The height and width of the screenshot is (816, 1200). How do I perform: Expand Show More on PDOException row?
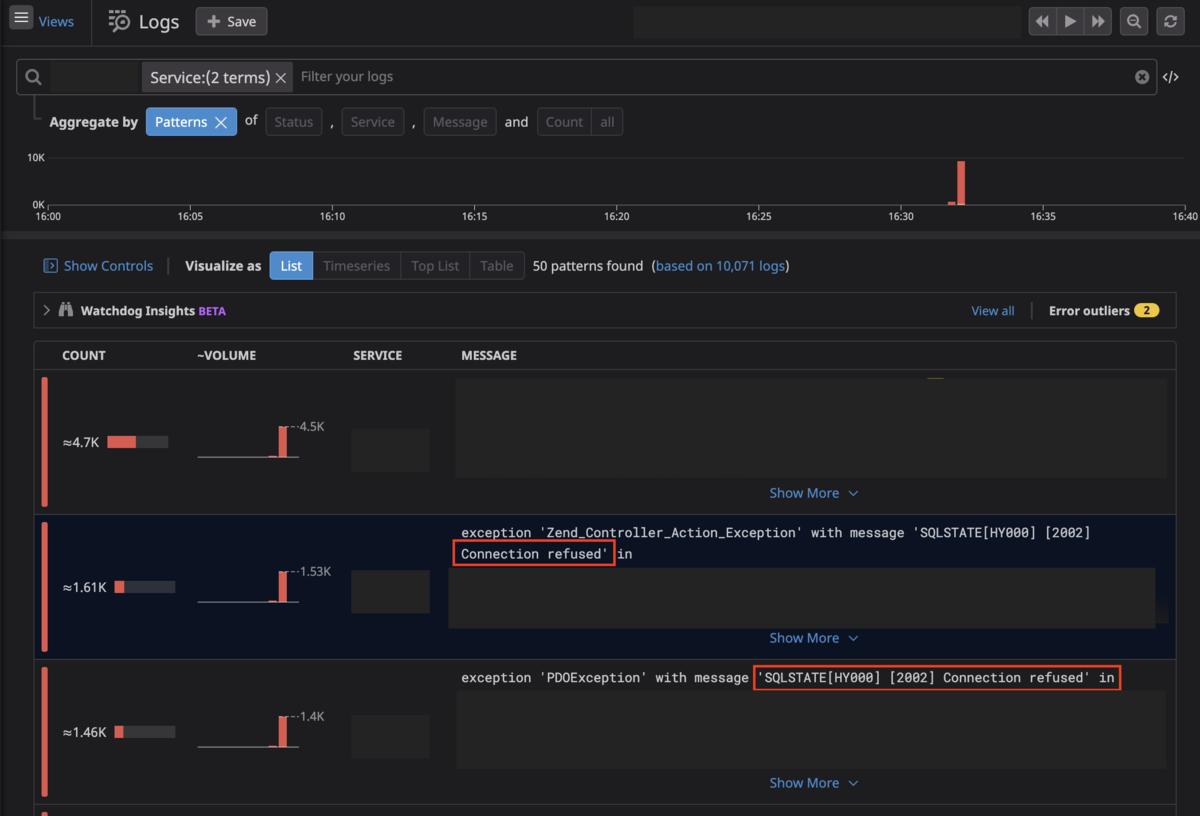click(x=813, y=783)
